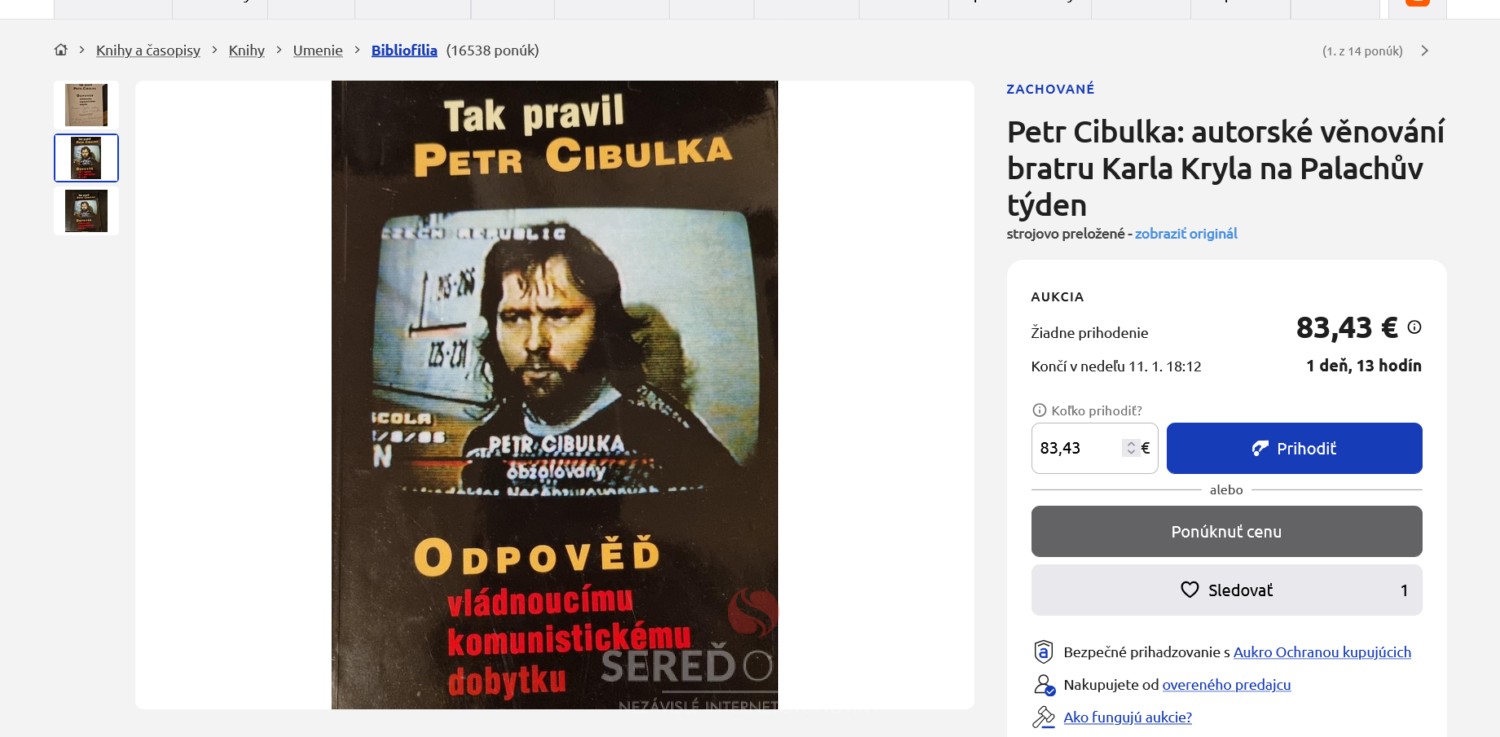Select the first book photo thumbnail
This screenshot has width=1500, height=737.
click(86, 105)
